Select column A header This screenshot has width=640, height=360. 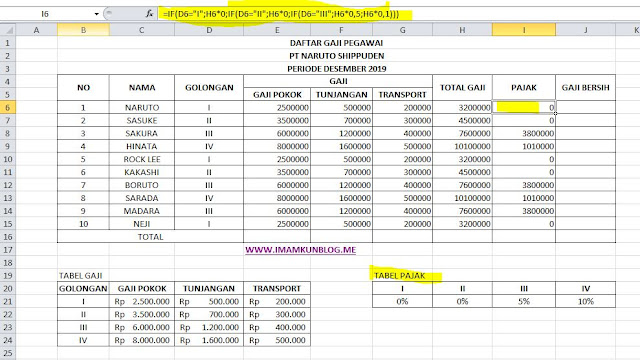36,30
